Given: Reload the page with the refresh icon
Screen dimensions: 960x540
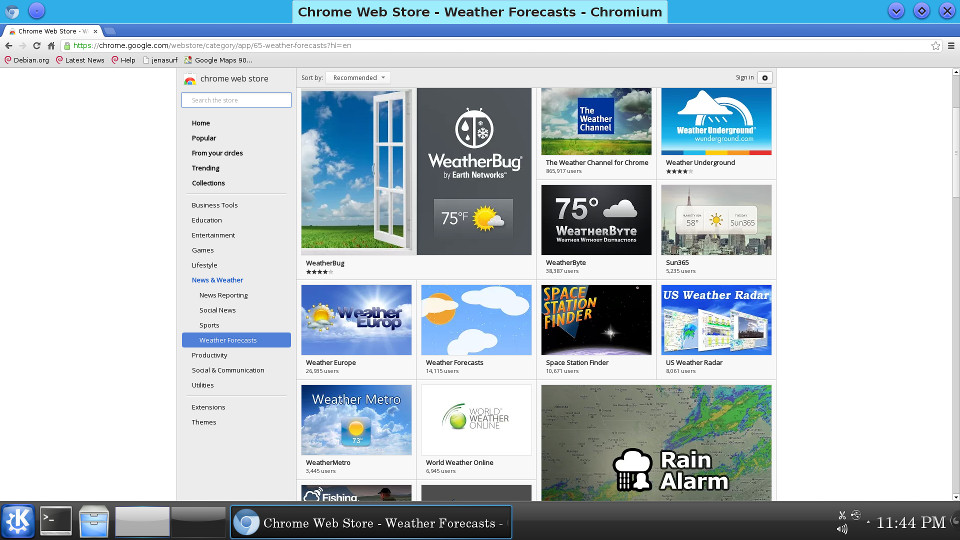Looking at the screenshot, I should pyautogui.click(x=37, y=45).
